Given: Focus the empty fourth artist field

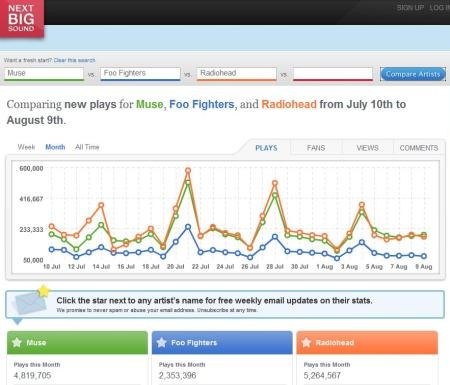Looking at the screenshot, I should pos(333,74).
